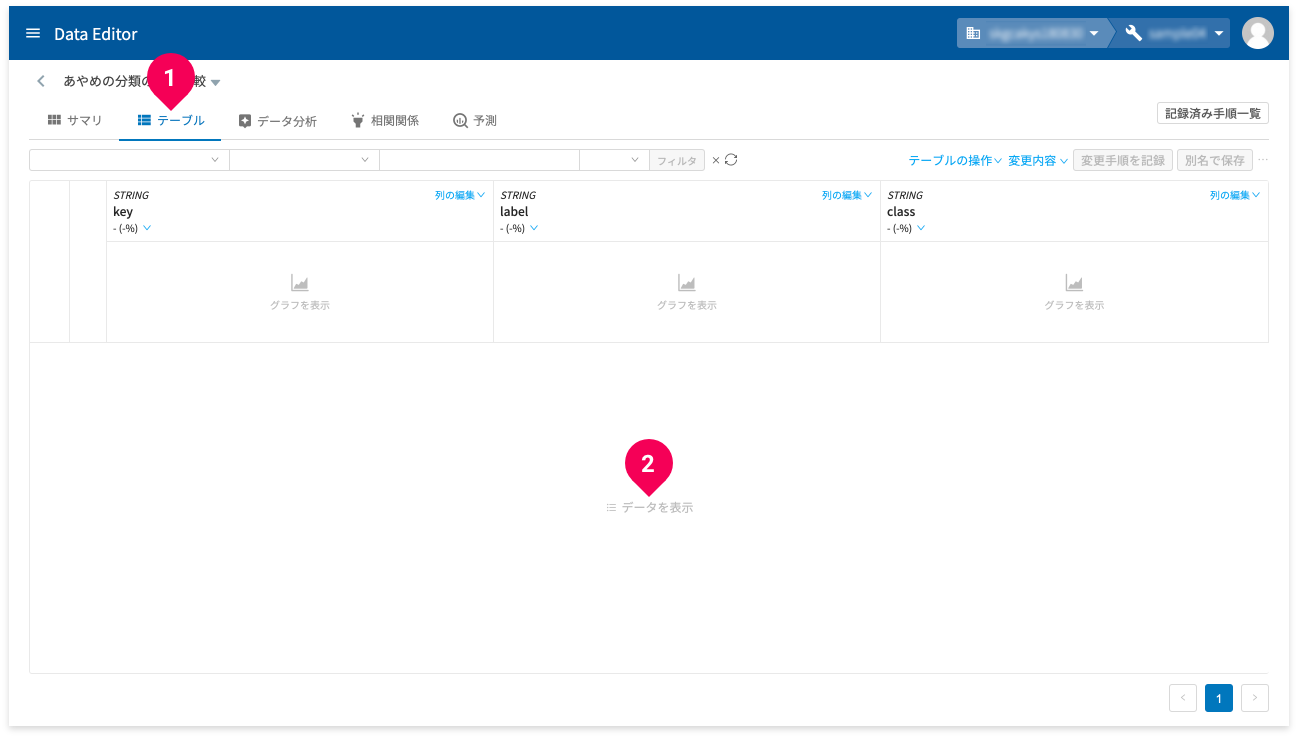Open 列の編集 for the key column
1298x738 pixels.
click(x=460, y=195)
